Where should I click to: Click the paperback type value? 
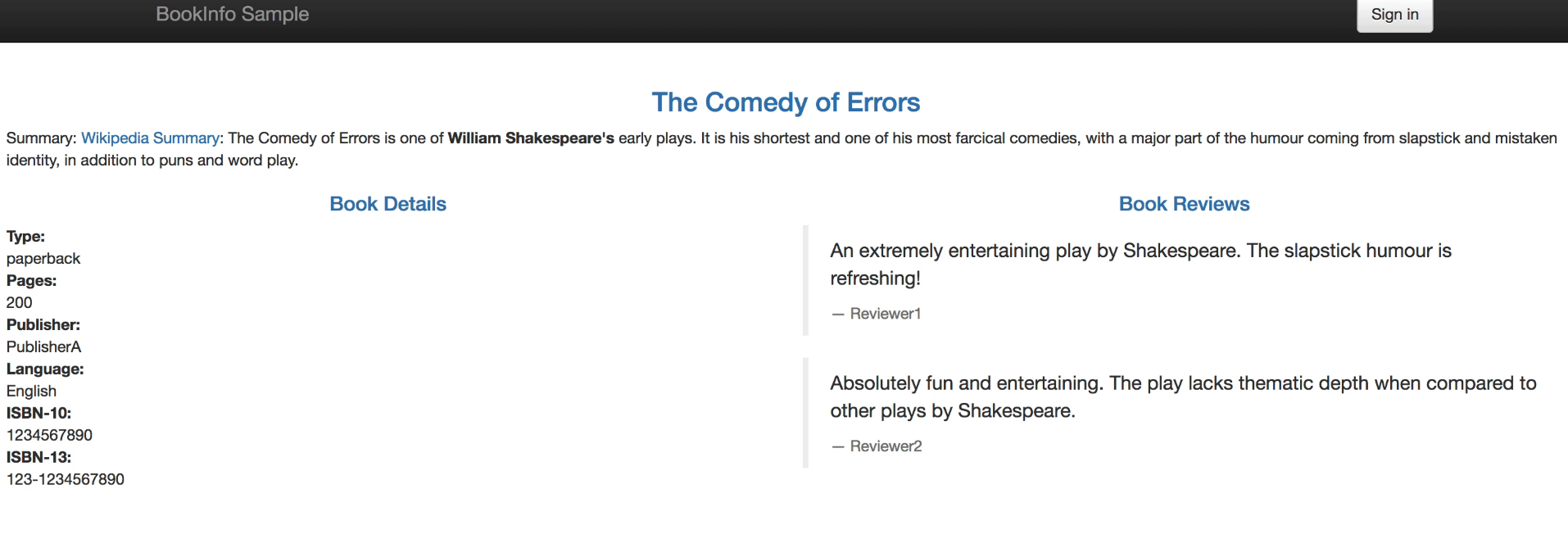tap(43, 259)
